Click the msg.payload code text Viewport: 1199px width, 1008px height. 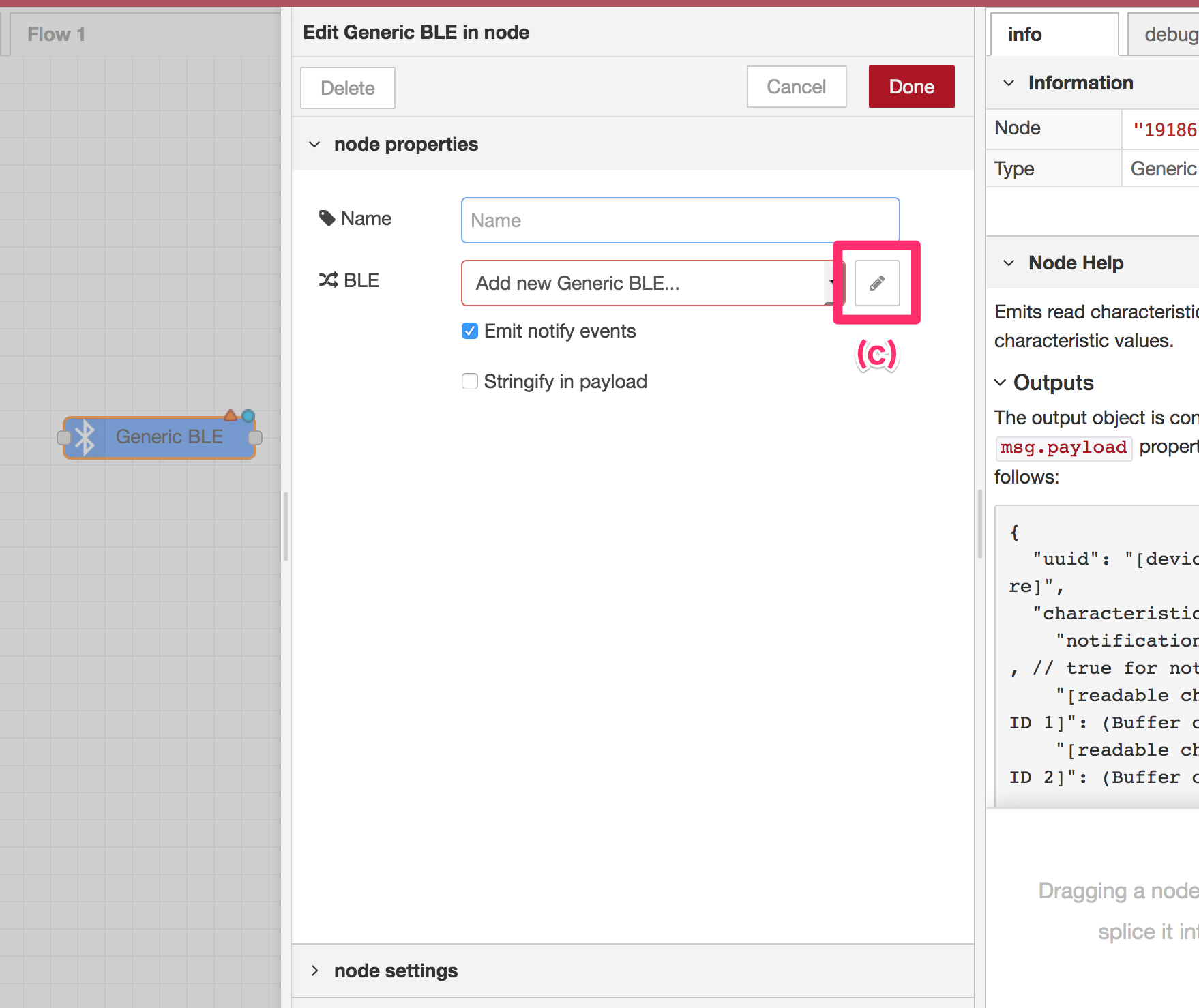point(1064,447)
